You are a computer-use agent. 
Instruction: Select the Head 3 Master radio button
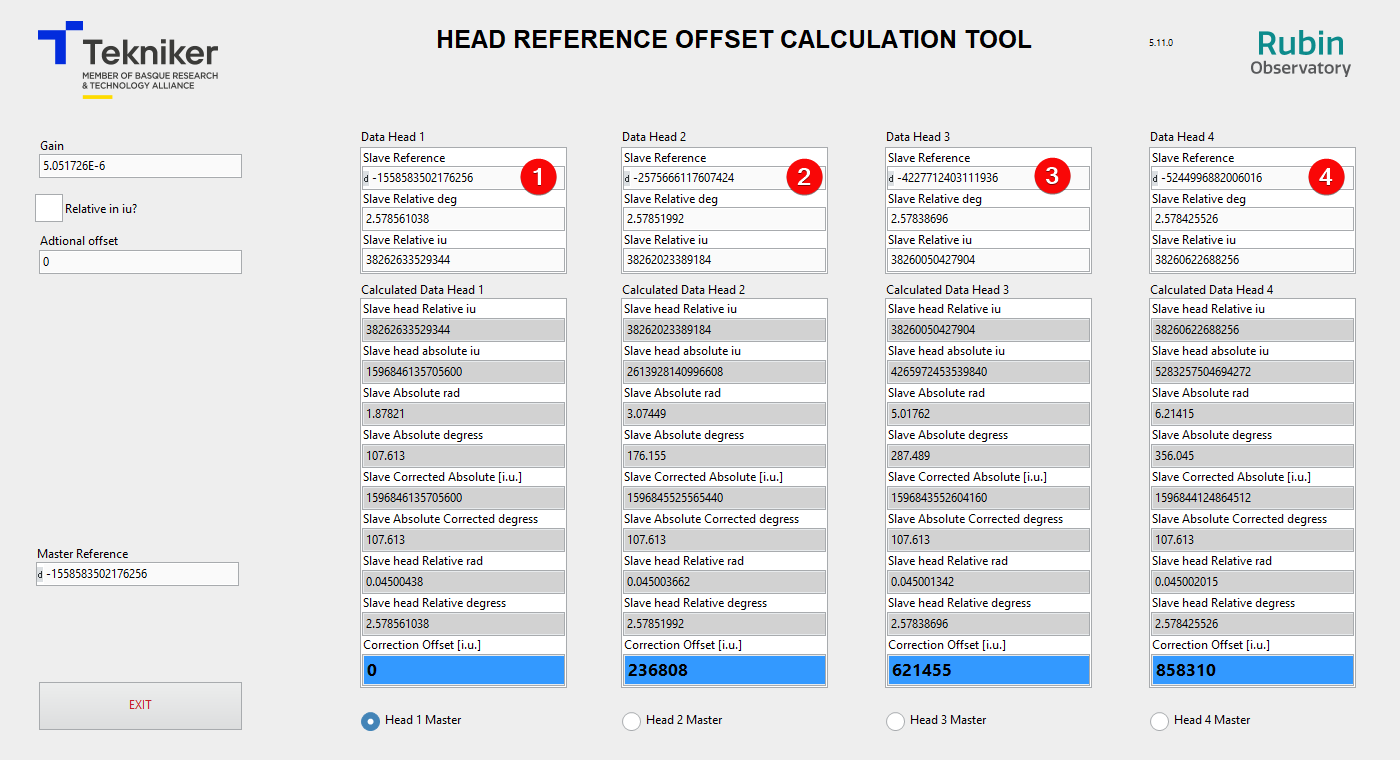[x=895, y=721]
